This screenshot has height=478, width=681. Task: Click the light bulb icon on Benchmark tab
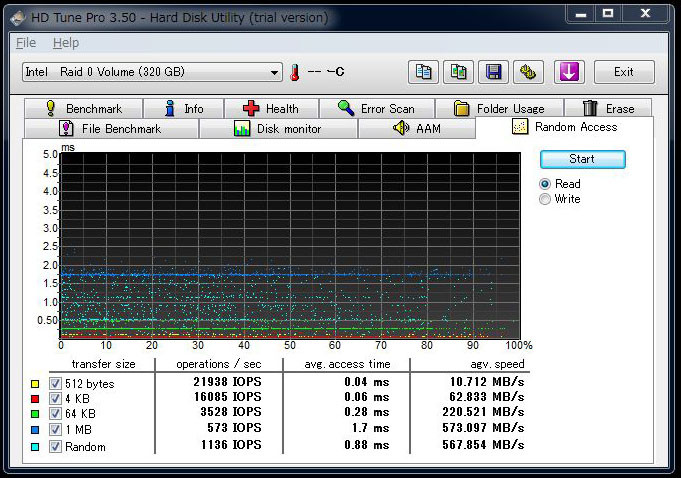pos(50,108)
